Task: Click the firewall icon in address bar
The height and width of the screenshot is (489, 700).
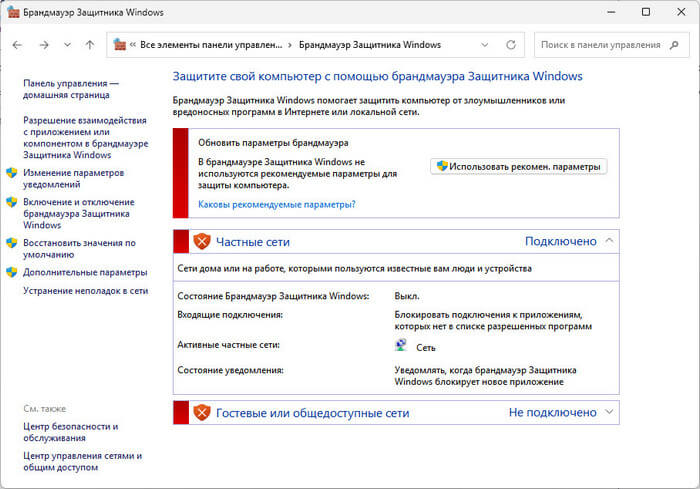Action: click(121, 45)
